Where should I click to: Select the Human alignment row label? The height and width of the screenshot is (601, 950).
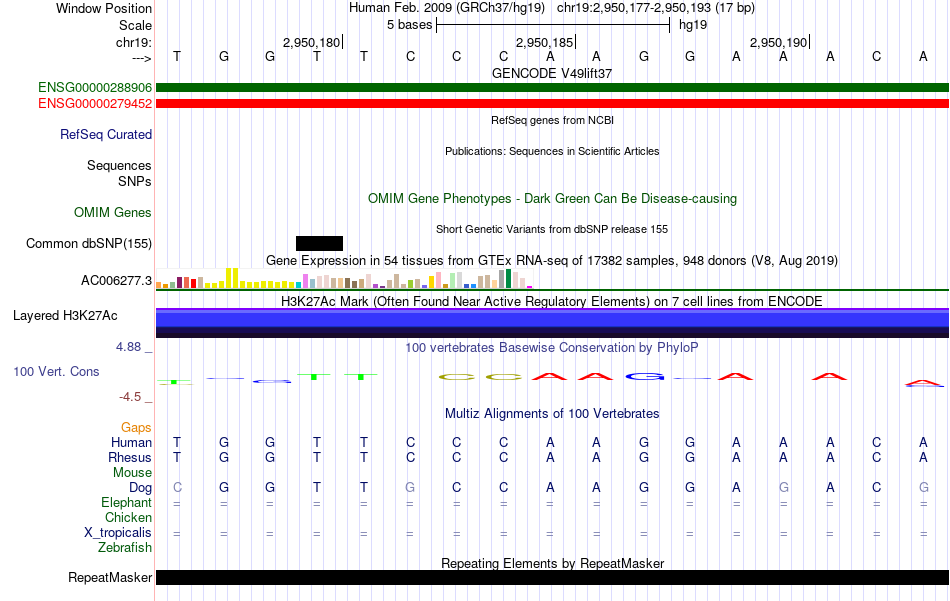tap(131, 443)
